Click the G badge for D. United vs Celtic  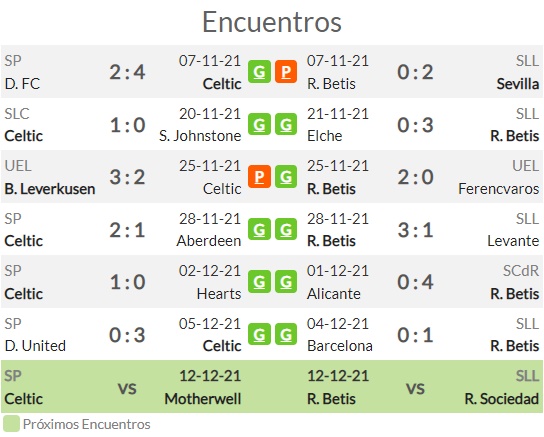[259, 335]
